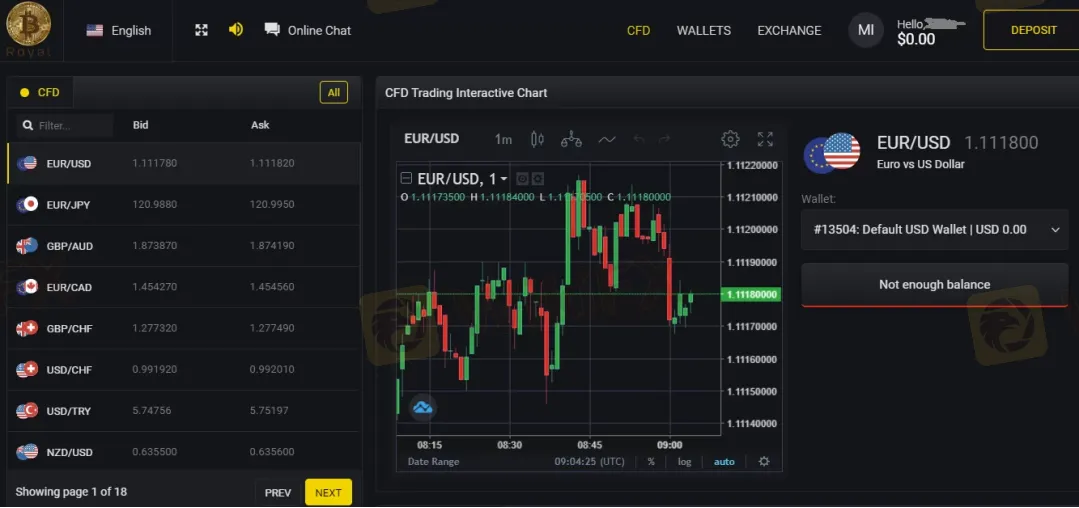The height and width of the screenshot is (508, 1079).
Task: Open the Bitcoin Royal logo home
Action: click(28, 29)
